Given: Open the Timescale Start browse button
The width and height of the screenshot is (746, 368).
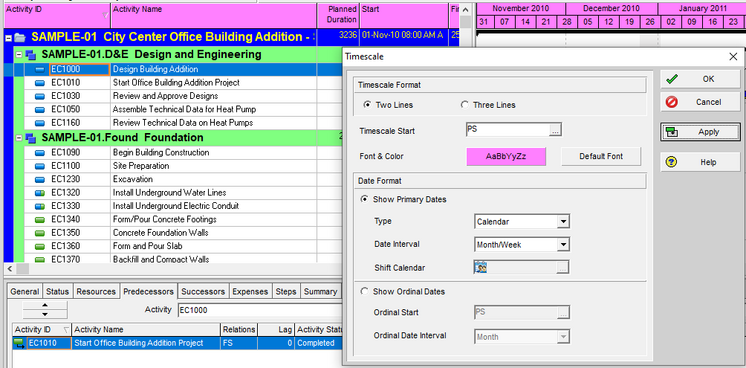Looking at the screenshot, I should click(555, 130).
